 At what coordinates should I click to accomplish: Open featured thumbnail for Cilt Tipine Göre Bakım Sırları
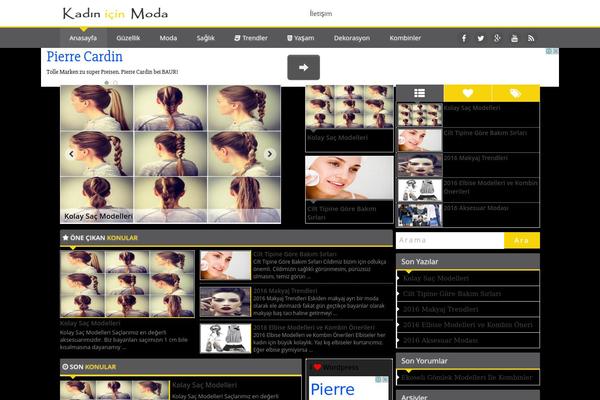(225, 265)
